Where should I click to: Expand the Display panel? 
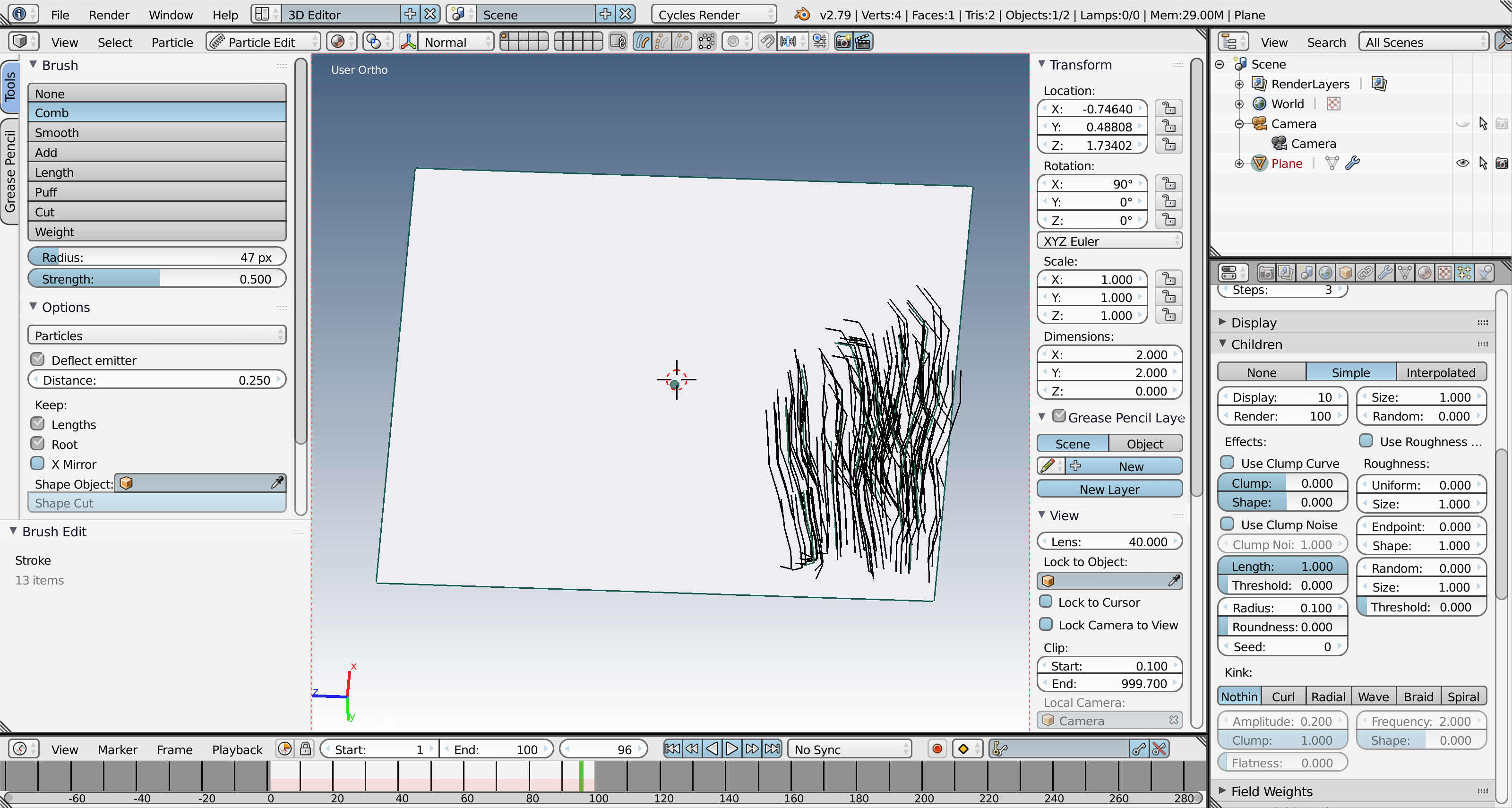pos(1253,322)
